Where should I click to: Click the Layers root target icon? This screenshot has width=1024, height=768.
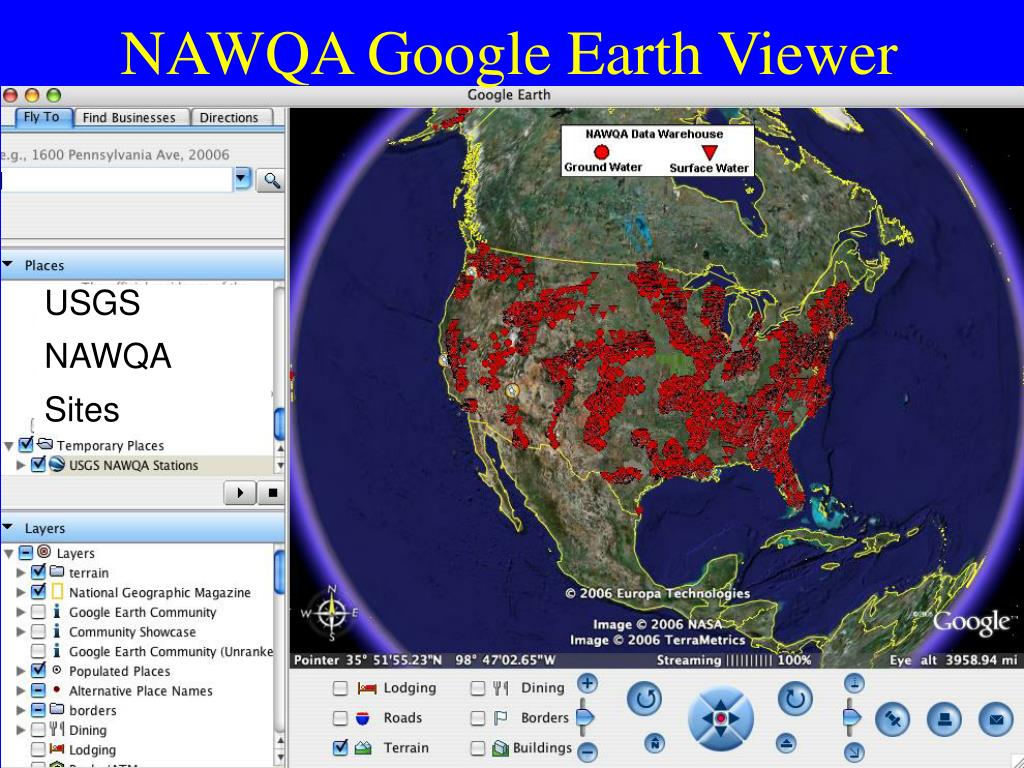click(44, 552)
